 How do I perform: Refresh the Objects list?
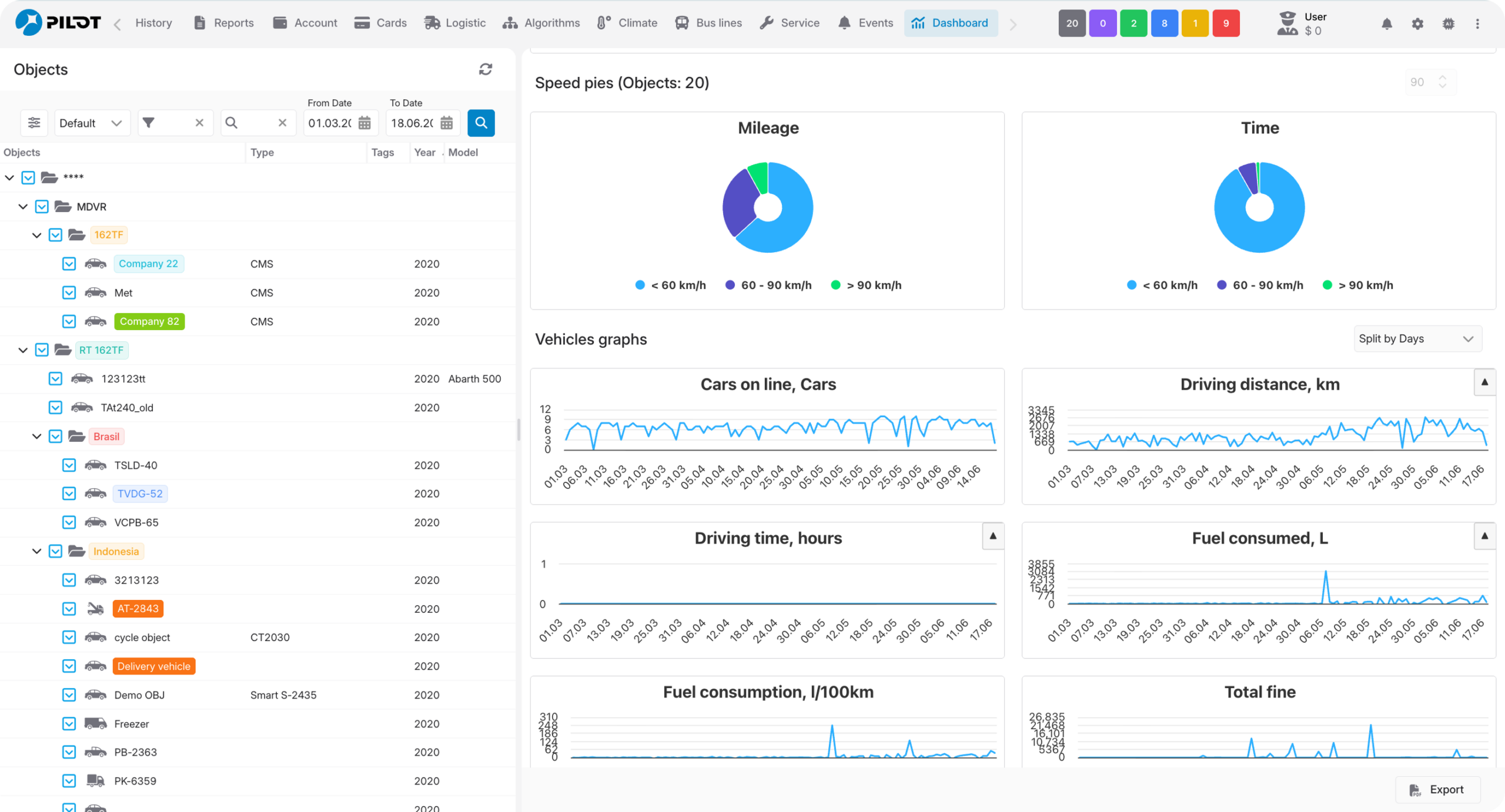pos(485,69)
